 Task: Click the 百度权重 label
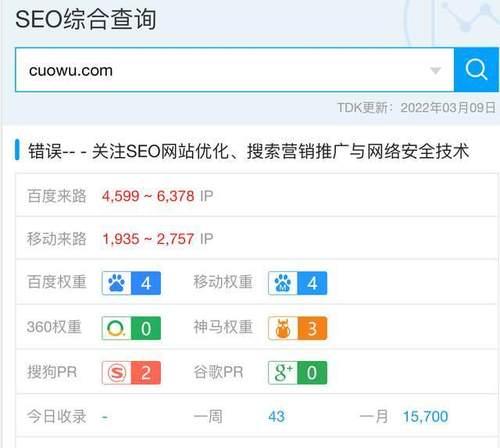[x=57, y=282]
